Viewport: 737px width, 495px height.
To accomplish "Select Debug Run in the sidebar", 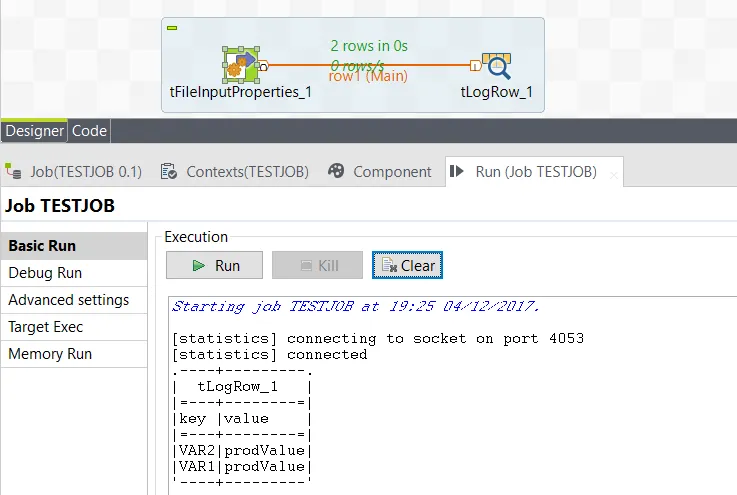I will [x=74, y=273].
